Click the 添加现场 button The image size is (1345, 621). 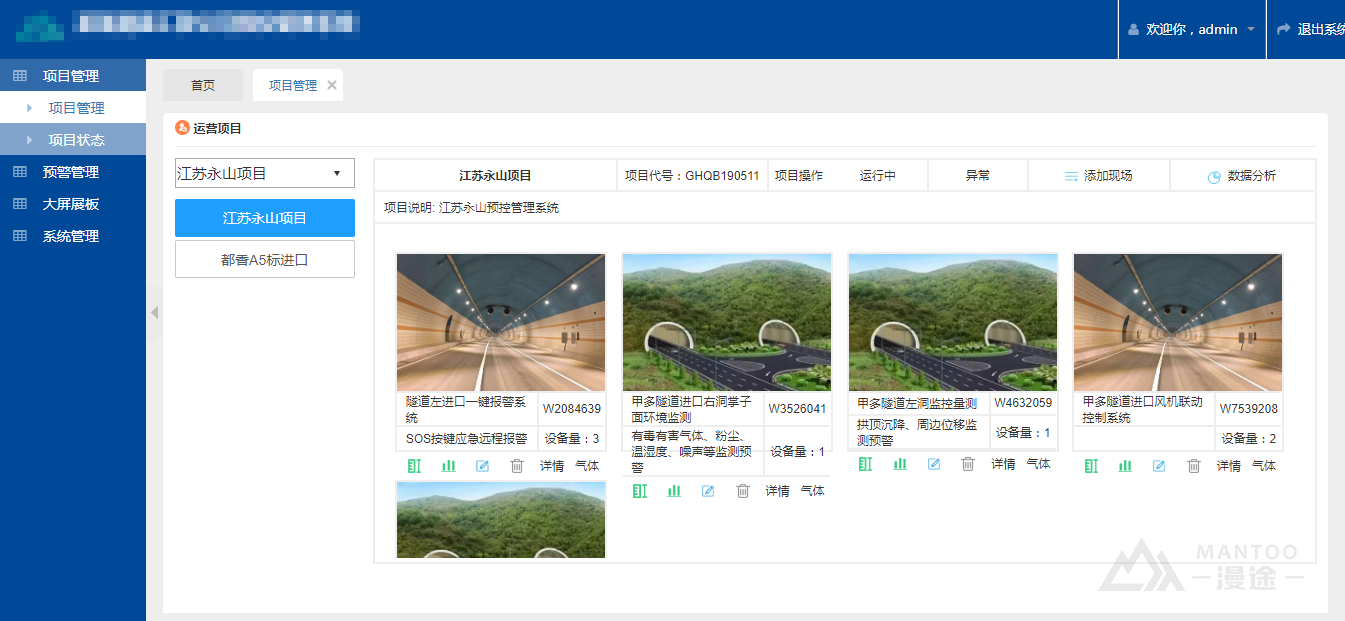pyautogui.click(x=1098, y=176)
